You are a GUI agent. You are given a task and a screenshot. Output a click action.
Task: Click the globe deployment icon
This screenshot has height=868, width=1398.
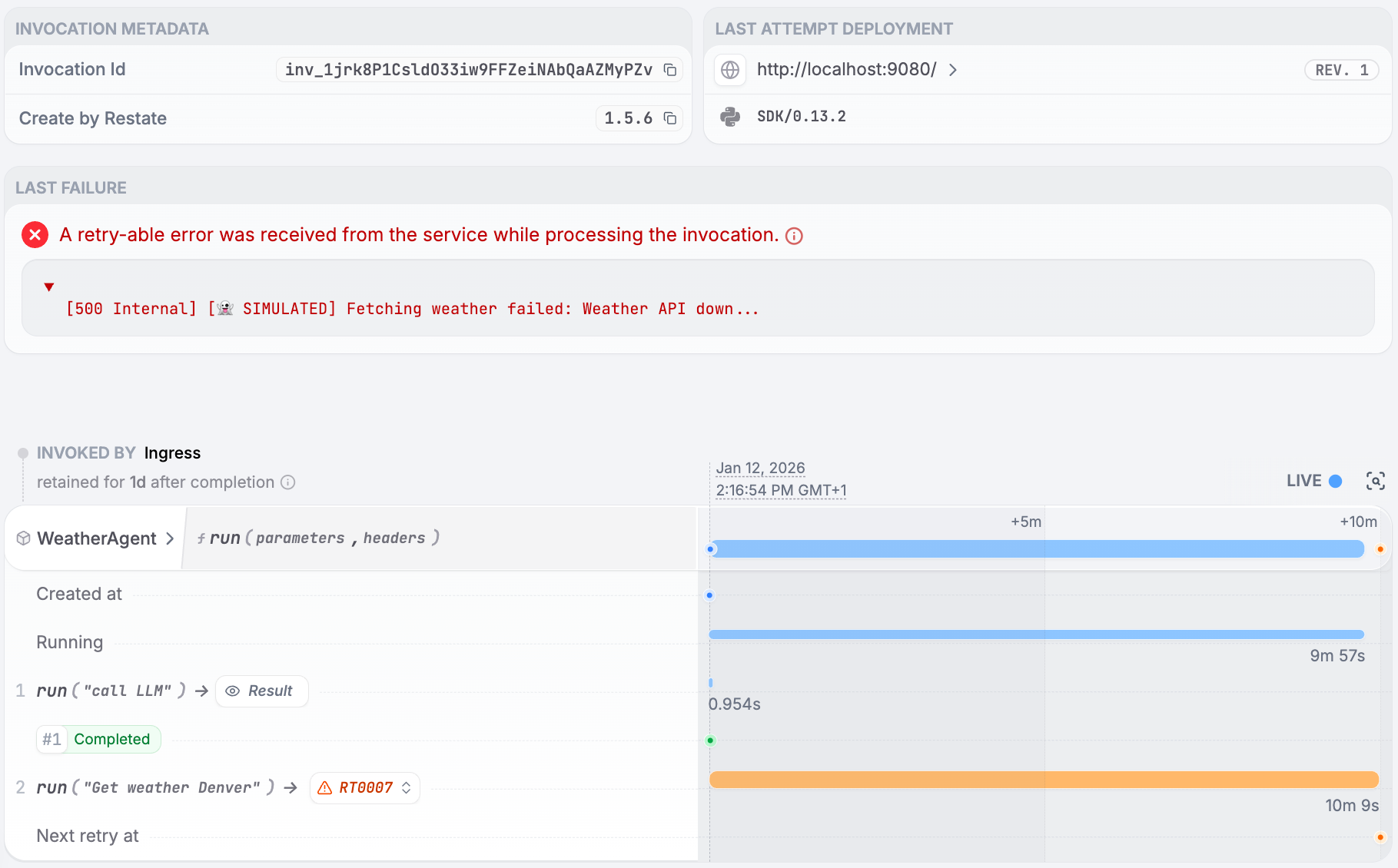tap(730, 70)
